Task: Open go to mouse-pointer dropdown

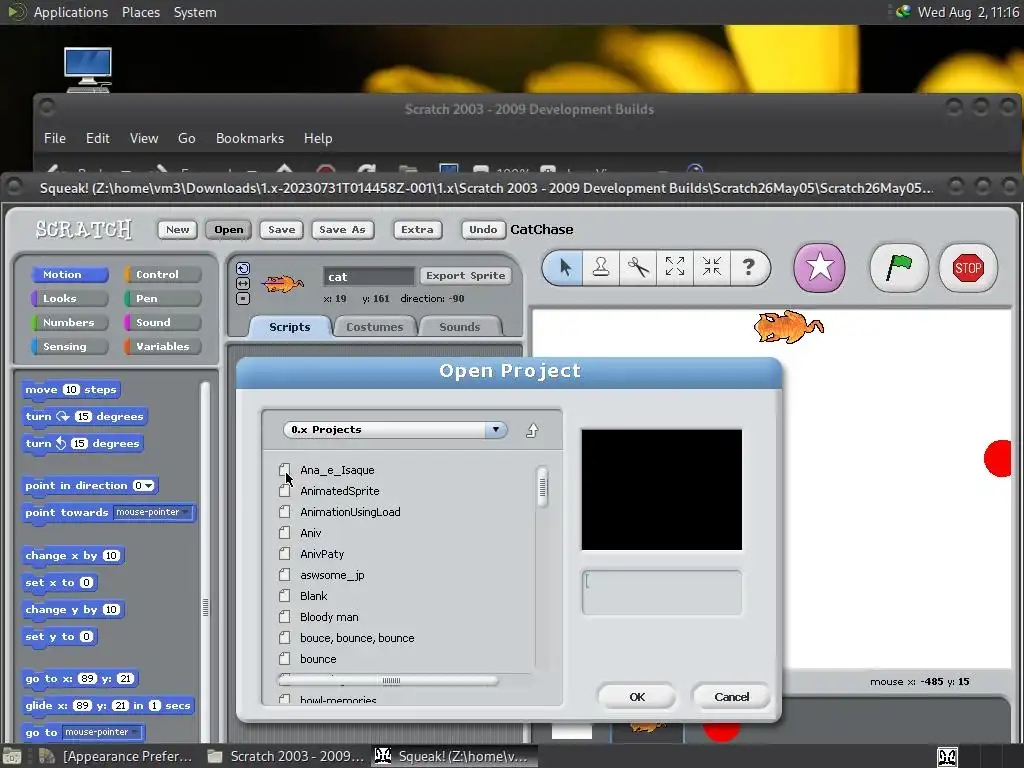Action: pyautogui.click(x=102, y=732)
